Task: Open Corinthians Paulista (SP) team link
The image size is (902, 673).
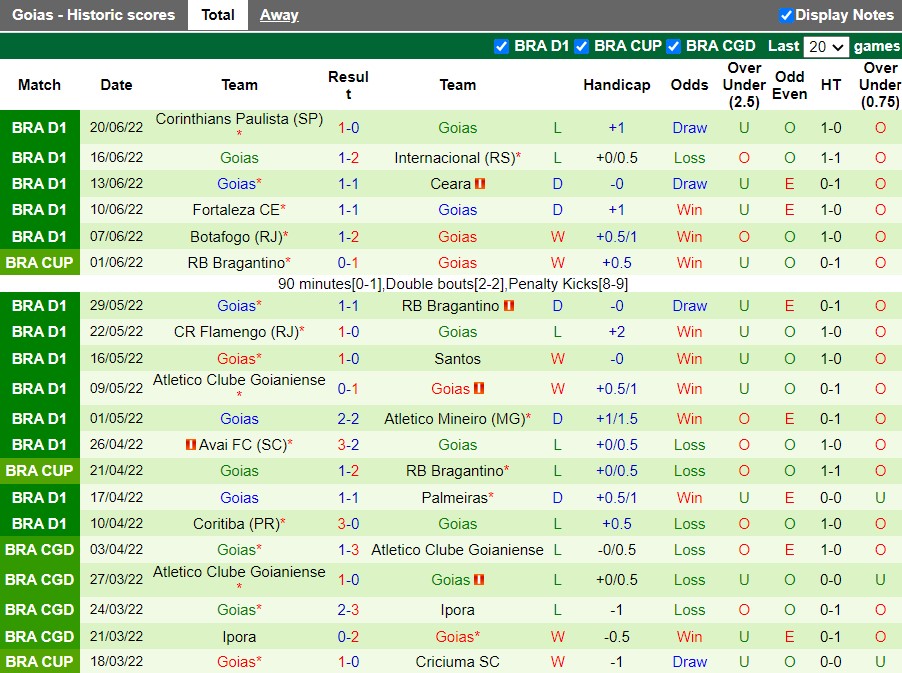Action: [239, 119]
